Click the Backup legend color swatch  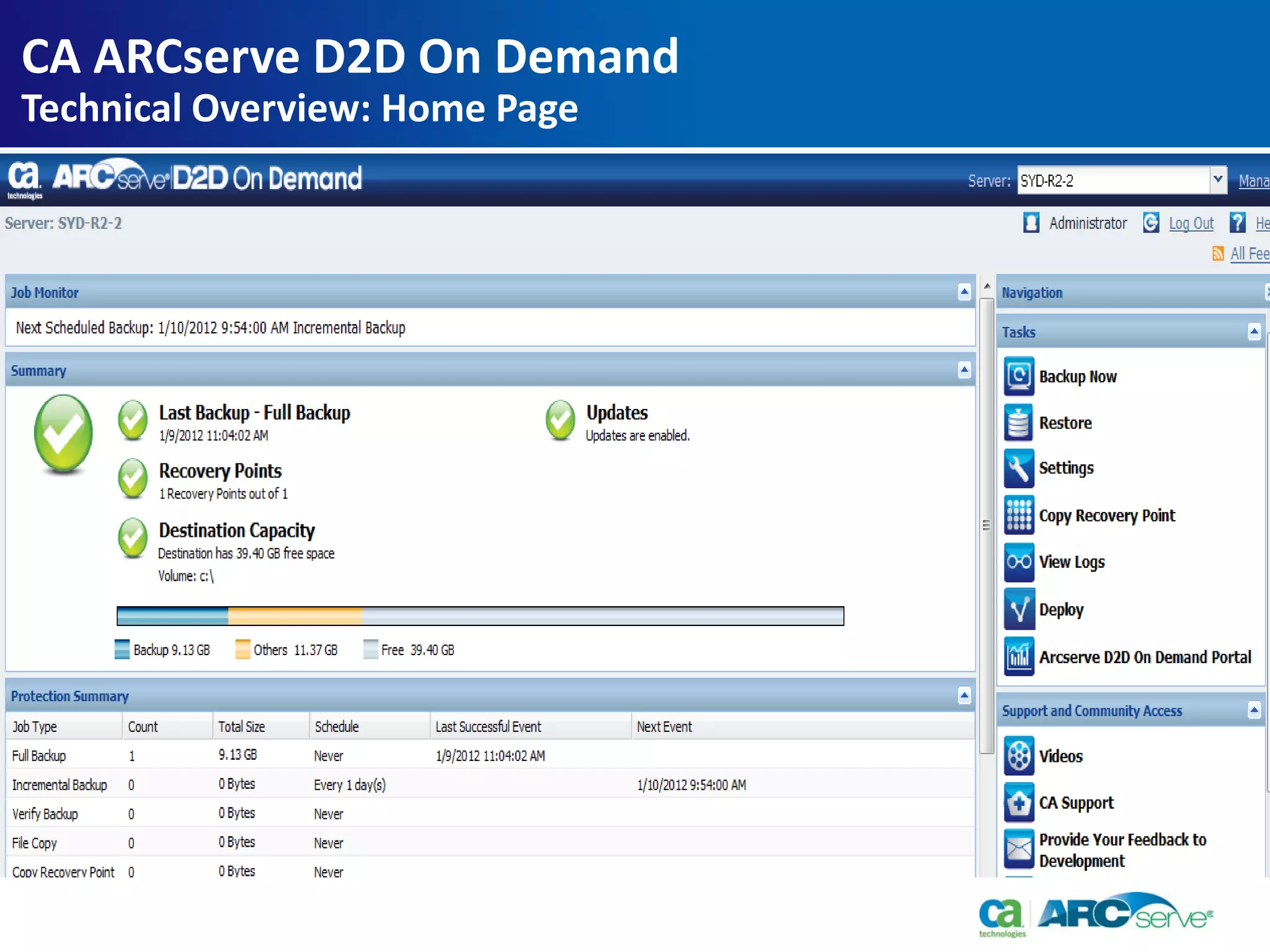point(122,649)
